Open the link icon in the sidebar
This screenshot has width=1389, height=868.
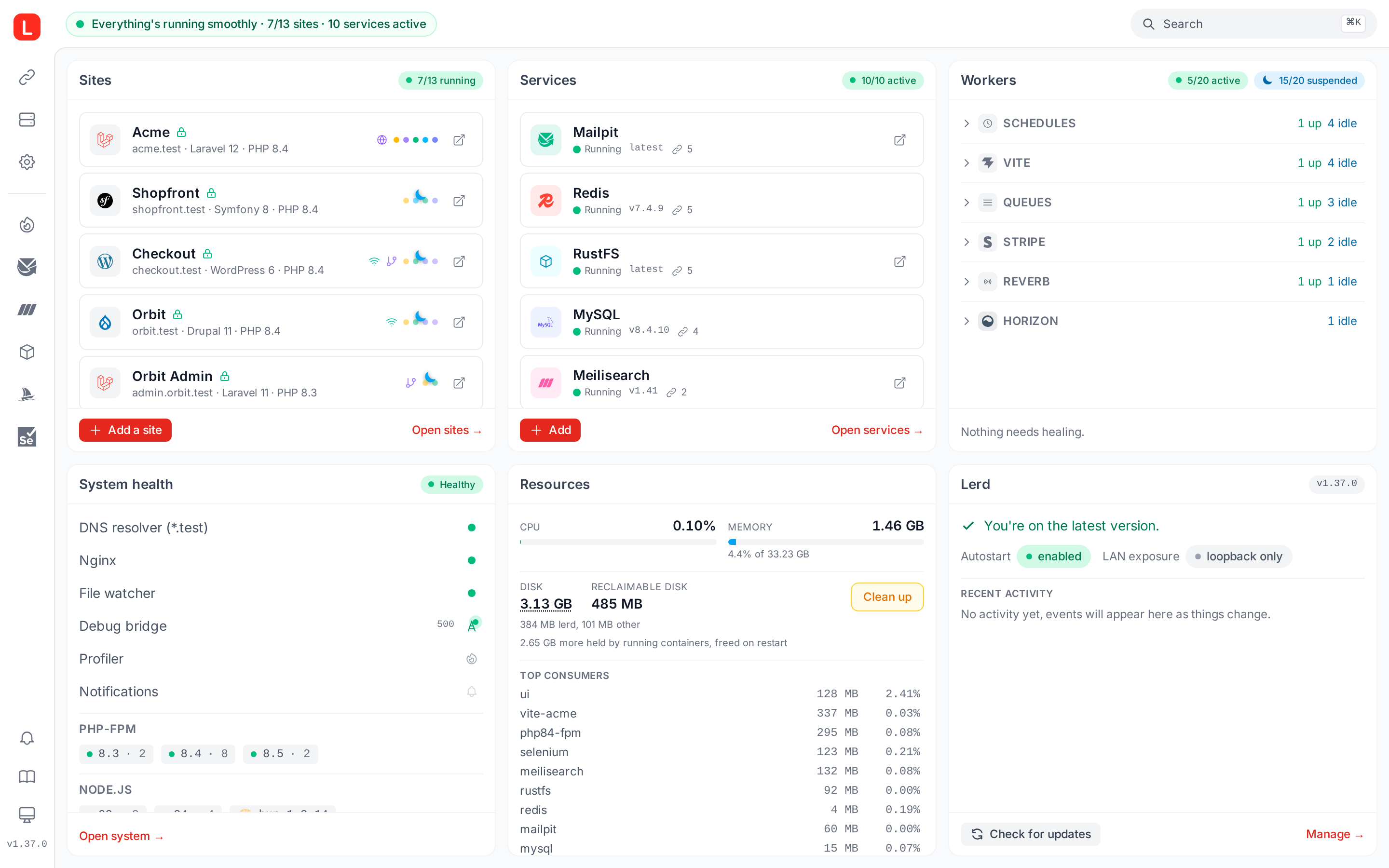(27, 77)
